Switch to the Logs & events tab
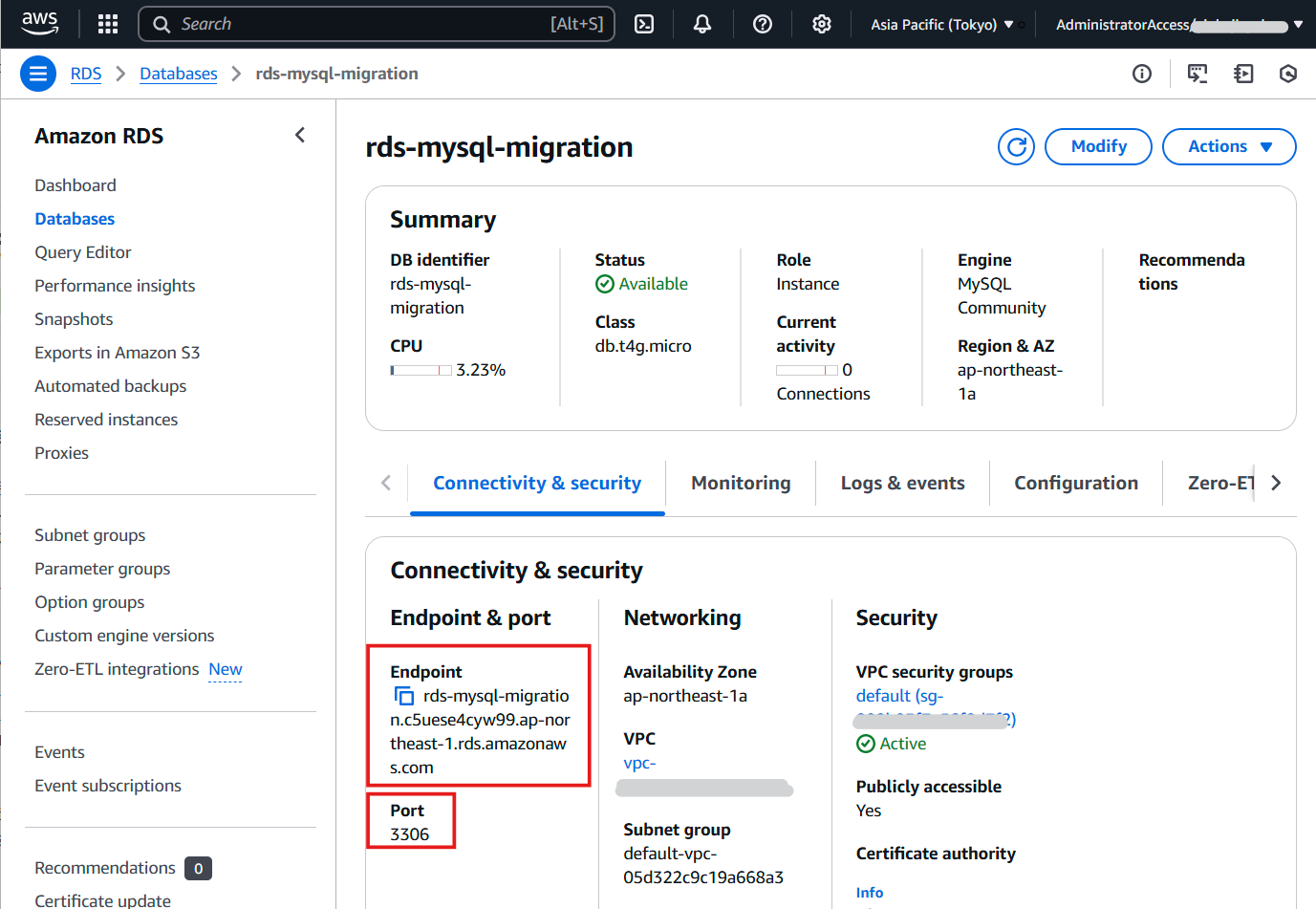1316x909 pixels. 903,483
